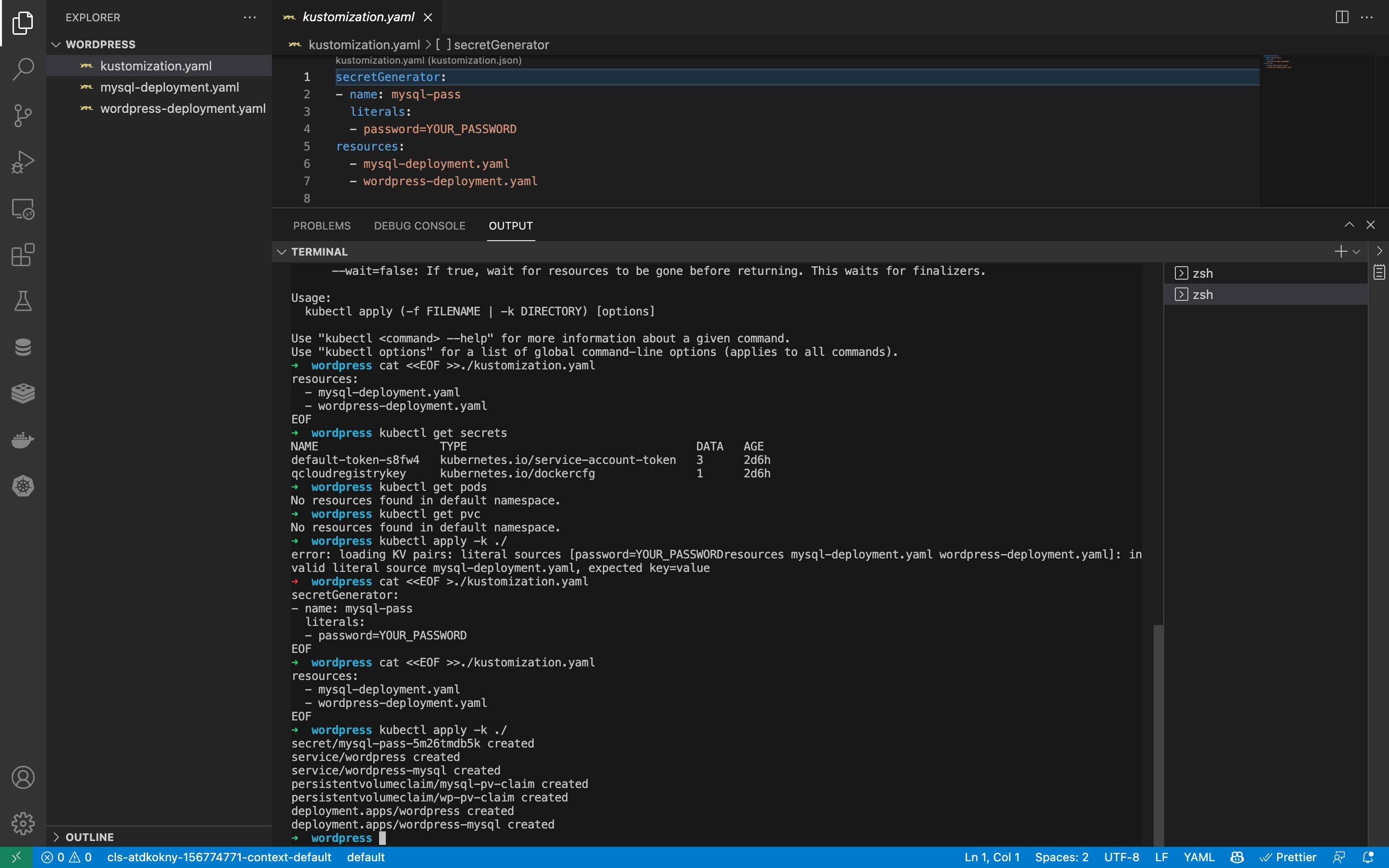Click the schema label kustomization.yaml (kustomization.json)

(428, 60)
